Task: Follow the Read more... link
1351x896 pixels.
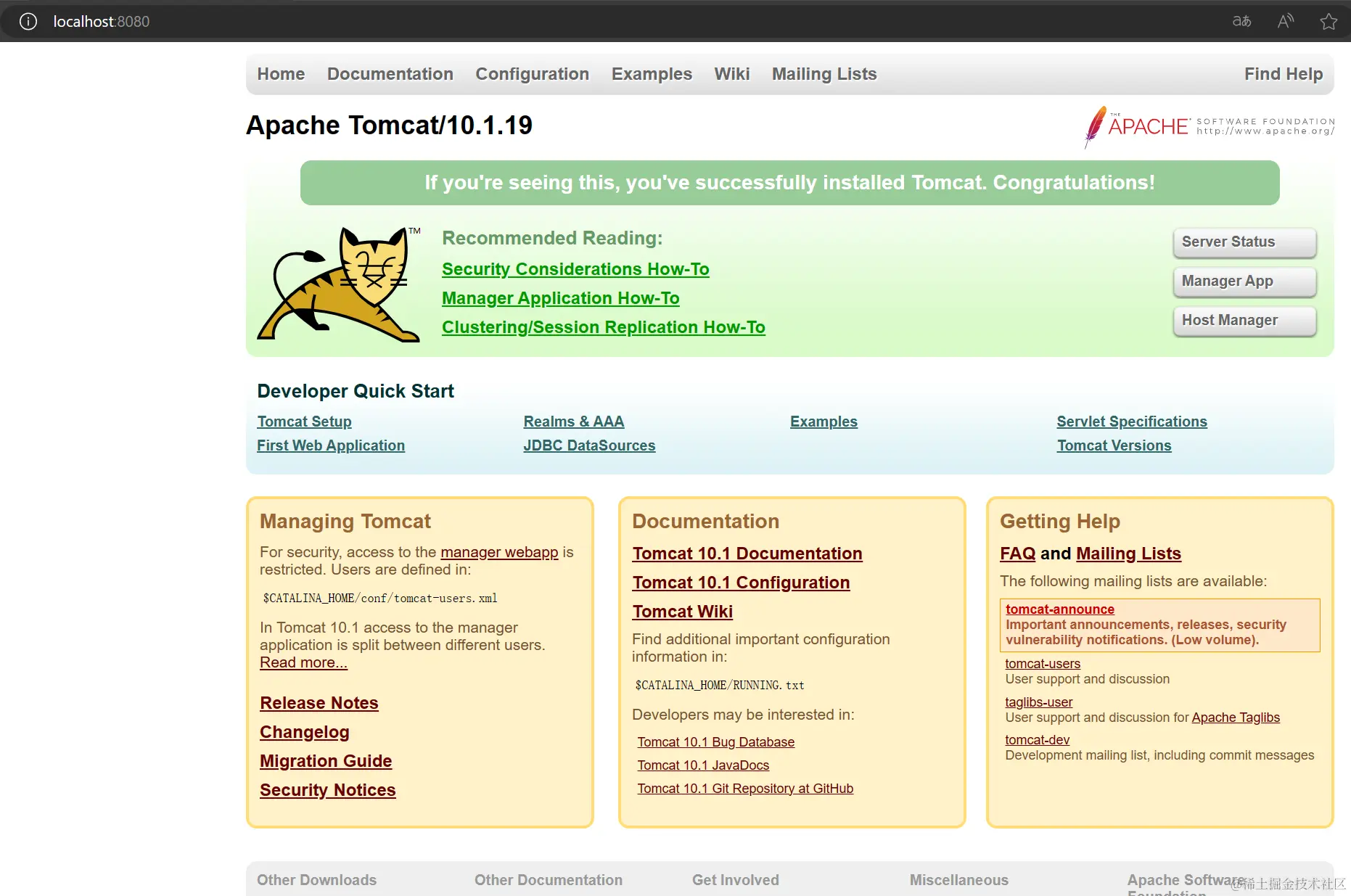Action: point(303,662)
